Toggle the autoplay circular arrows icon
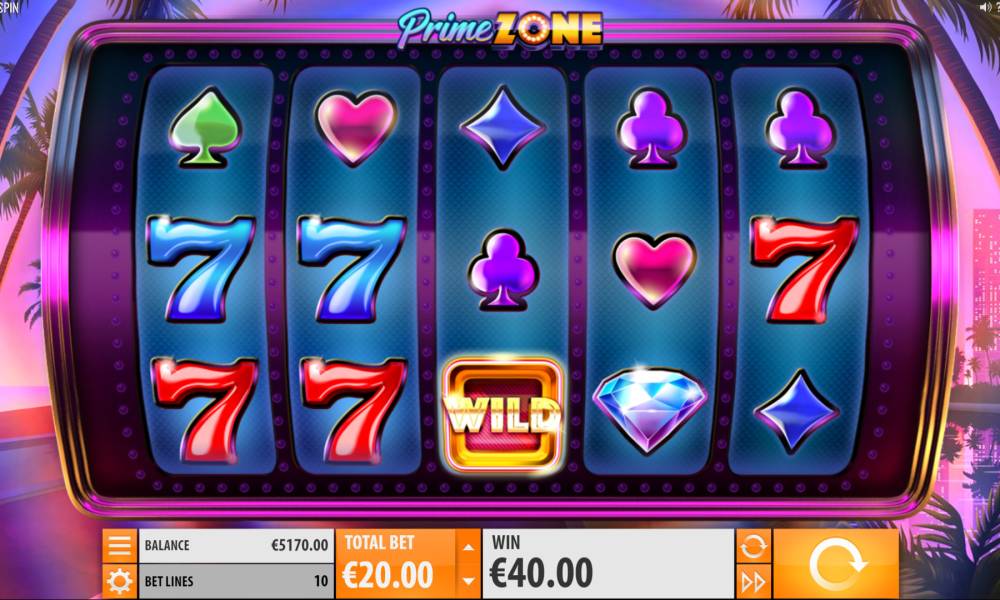1000x600 pixels. click(x=753, y=546)
